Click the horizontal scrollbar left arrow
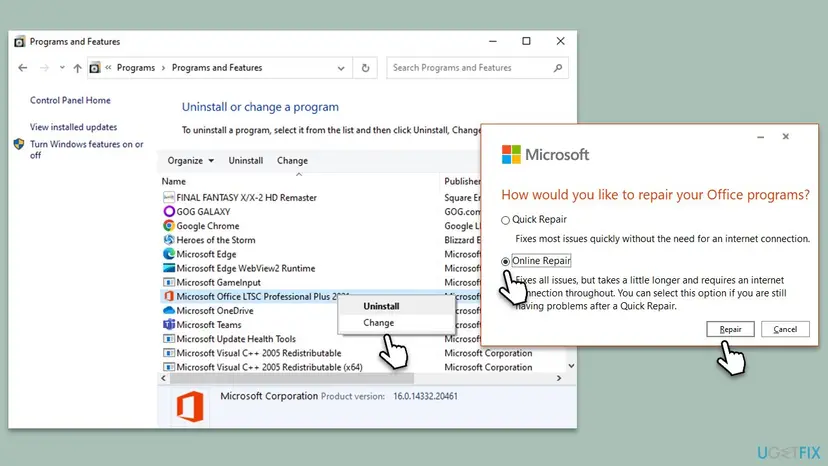Screen dimensions: 828x466 [163, 378]
